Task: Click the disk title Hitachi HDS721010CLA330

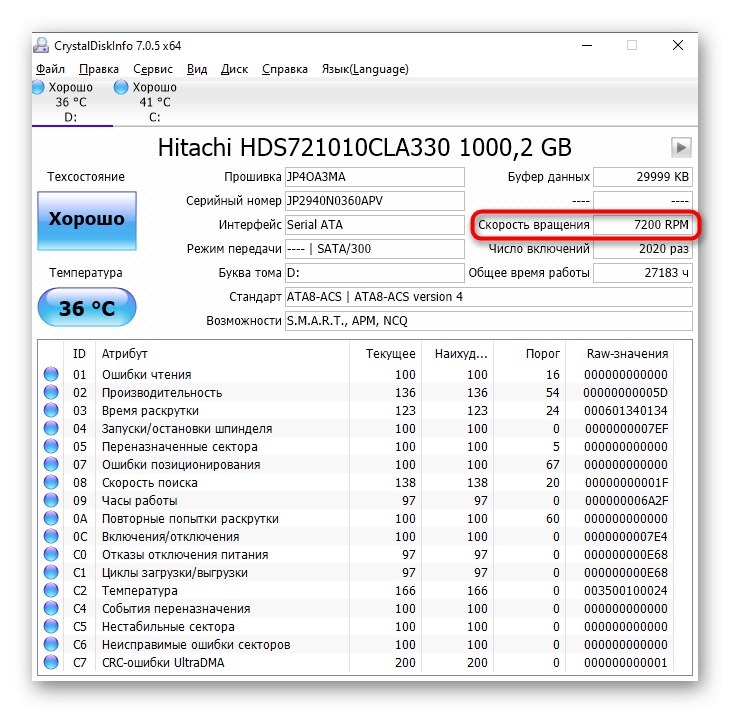Action: coord(365,148)
